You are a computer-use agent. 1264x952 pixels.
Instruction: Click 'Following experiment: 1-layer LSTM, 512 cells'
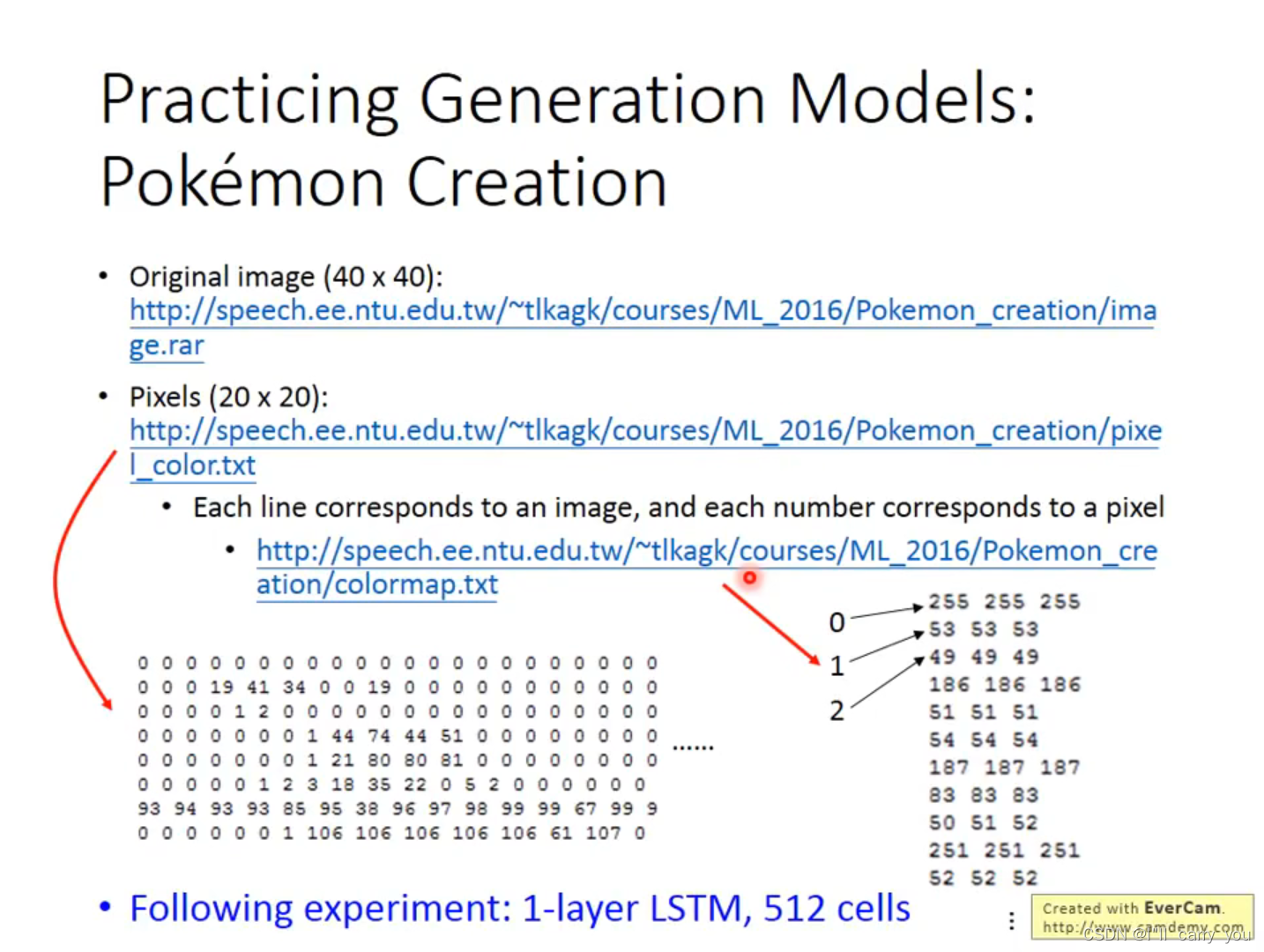(x=520, y=908)
